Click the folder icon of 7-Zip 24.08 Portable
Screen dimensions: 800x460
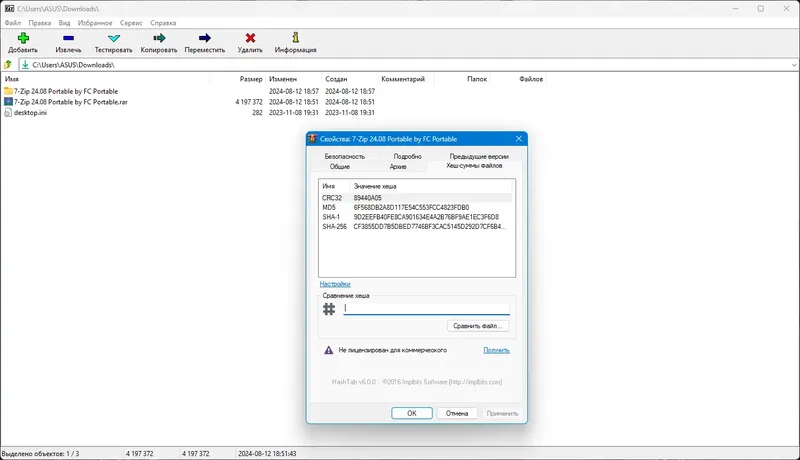(8, 91)
